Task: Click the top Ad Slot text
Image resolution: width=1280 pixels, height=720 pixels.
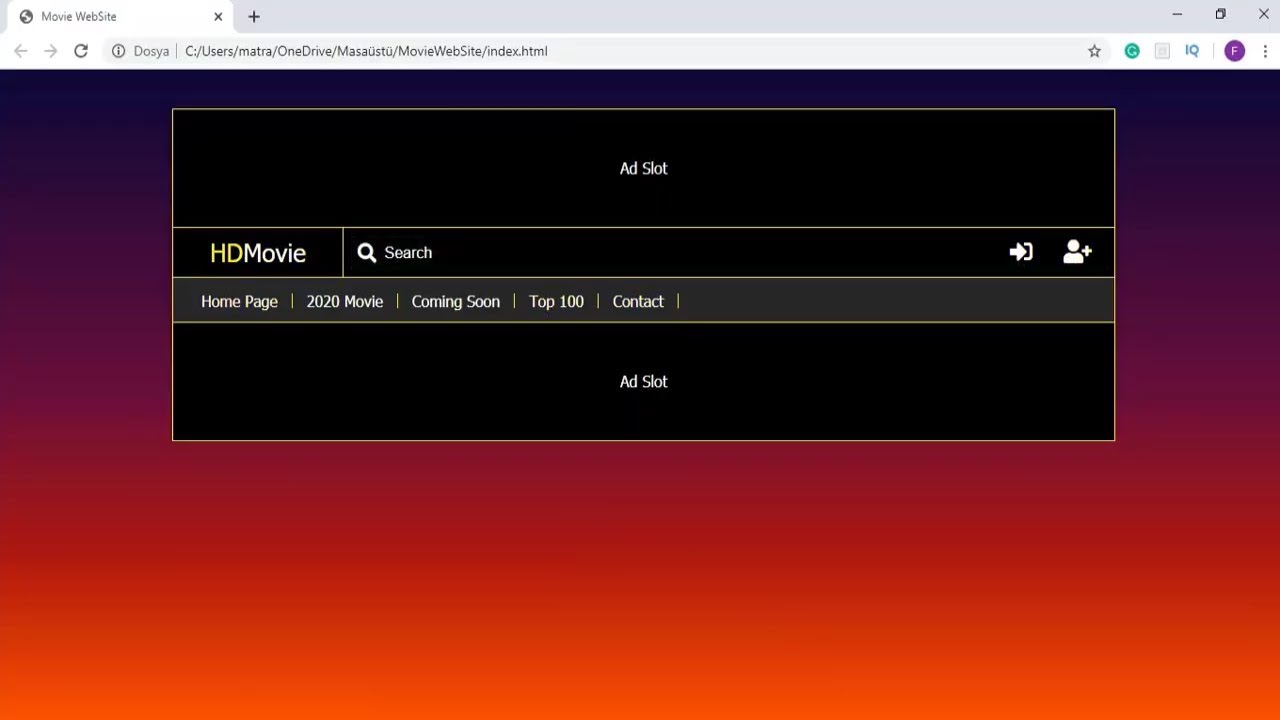Action: pos(643,168)
